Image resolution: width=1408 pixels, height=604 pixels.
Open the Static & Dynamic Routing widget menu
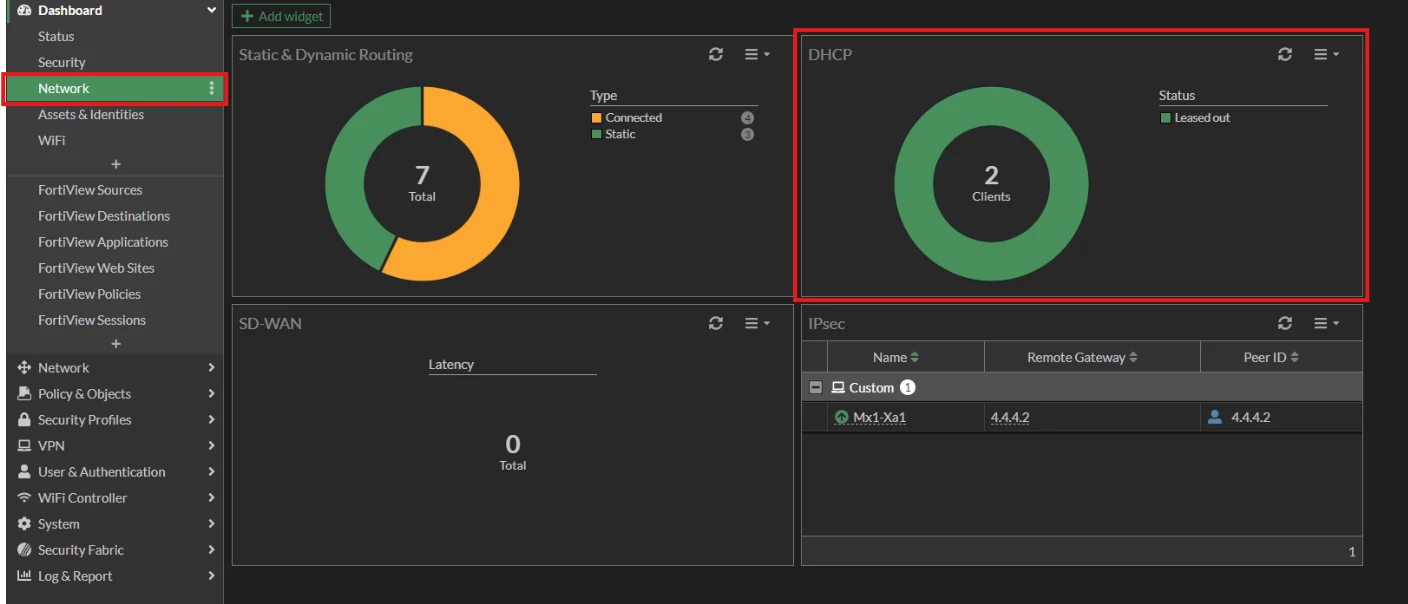pyautogui.click(x=757, y=54)
